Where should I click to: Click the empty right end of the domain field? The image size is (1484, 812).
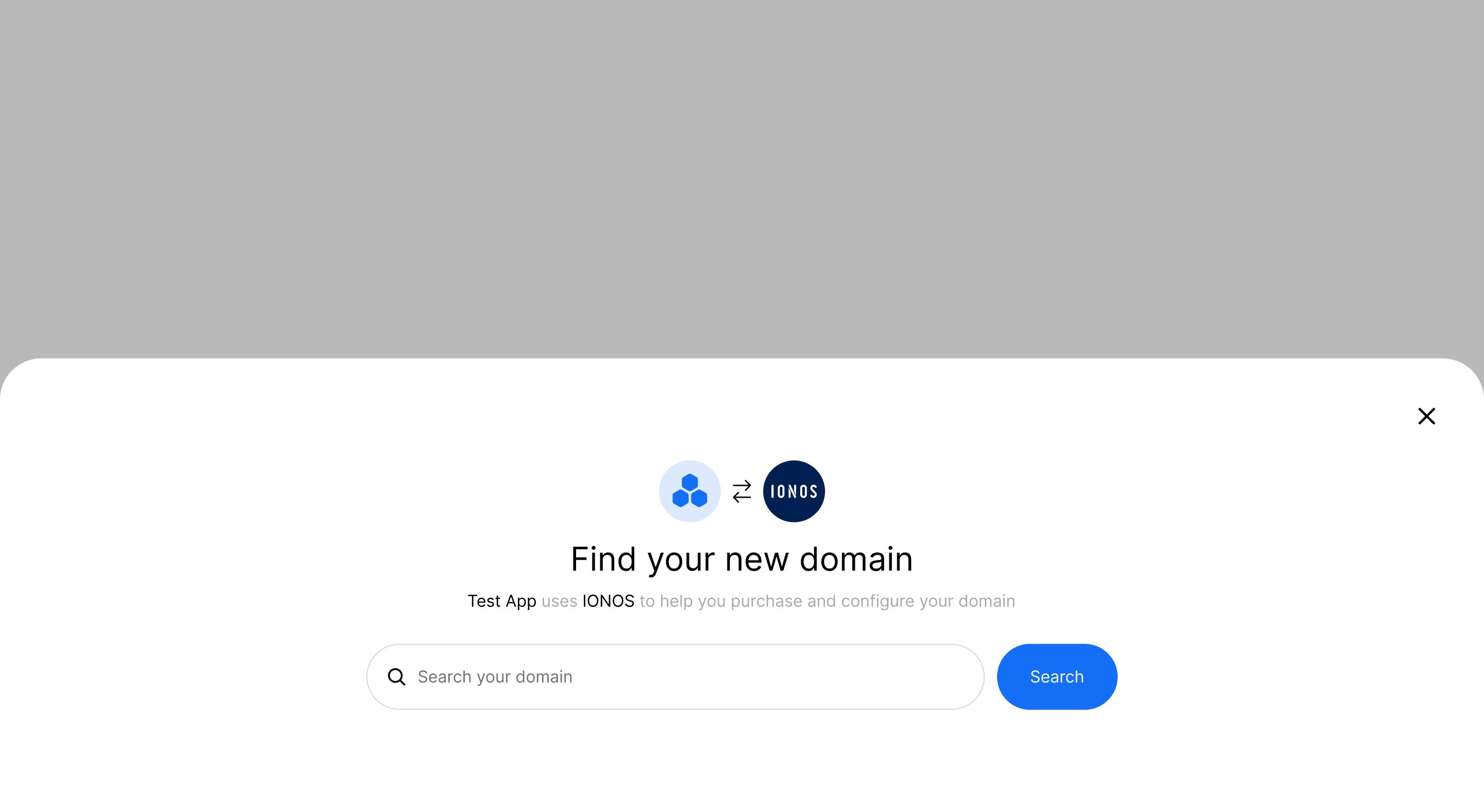pos(893,676)
